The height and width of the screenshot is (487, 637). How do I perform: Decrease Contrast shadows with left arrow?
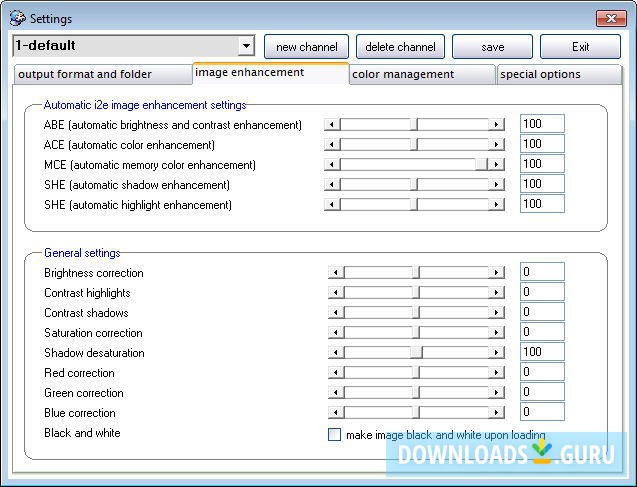point(336,312)
